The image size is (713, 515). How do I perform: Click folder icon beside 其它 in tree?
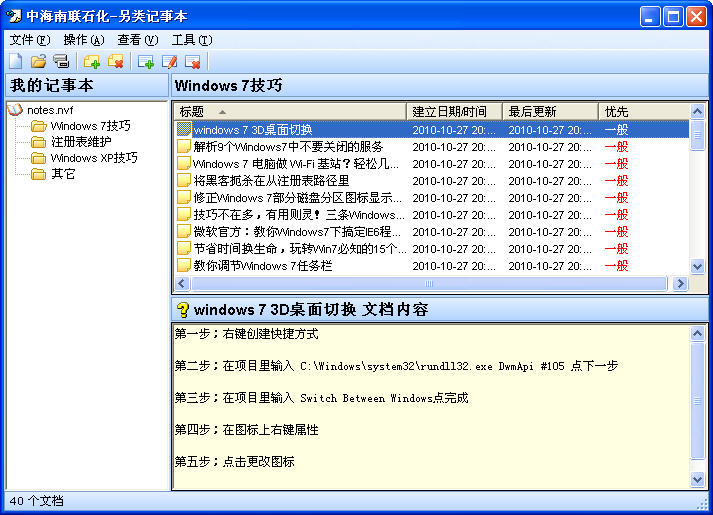click(x=39, y=174)
